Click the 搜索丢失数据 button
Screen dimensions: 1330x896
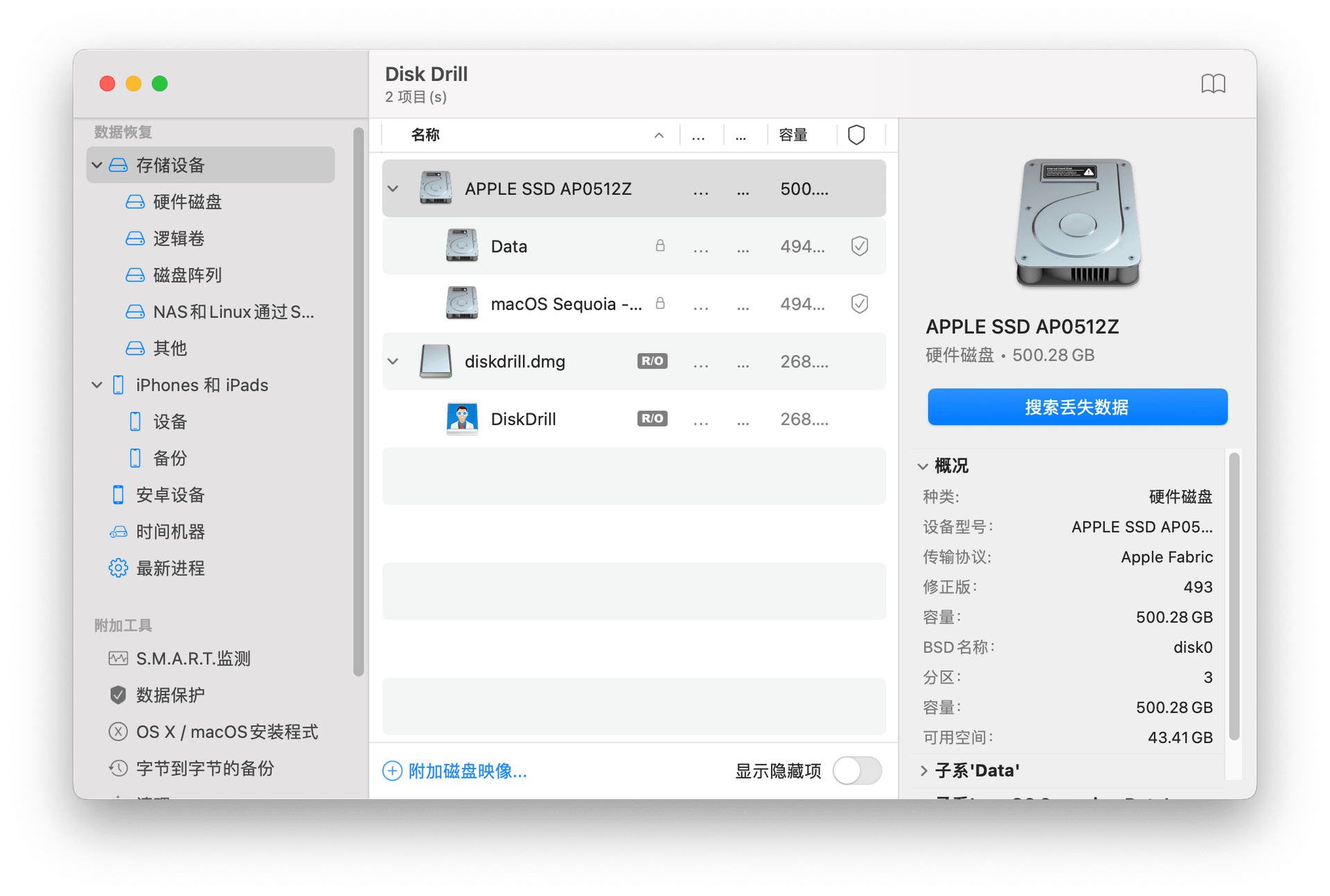1077,407
